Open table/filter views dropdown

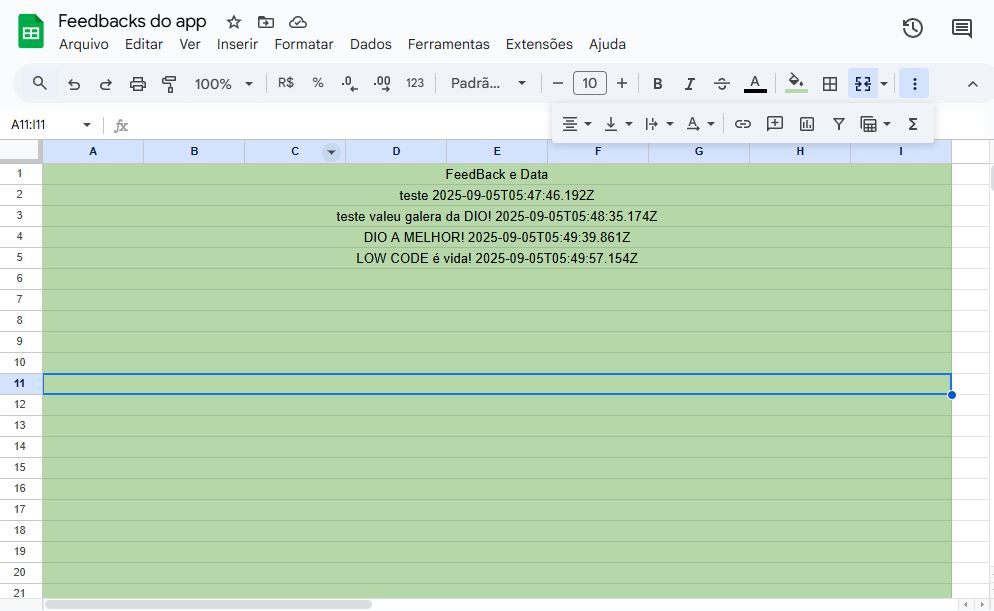pyautogui.click(x=875, y=124)
